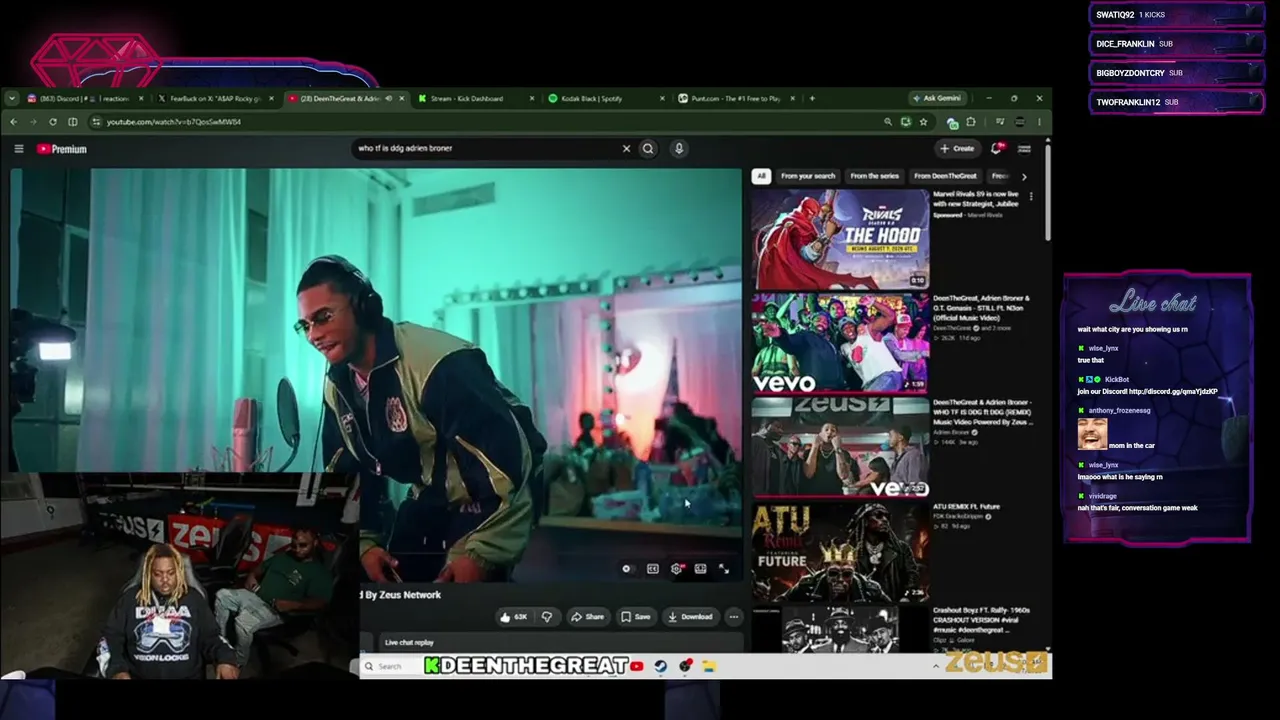1280x720 pixels.
Task: Select the From DeenTheGreat chip
Action: click(x=945, y=176)
